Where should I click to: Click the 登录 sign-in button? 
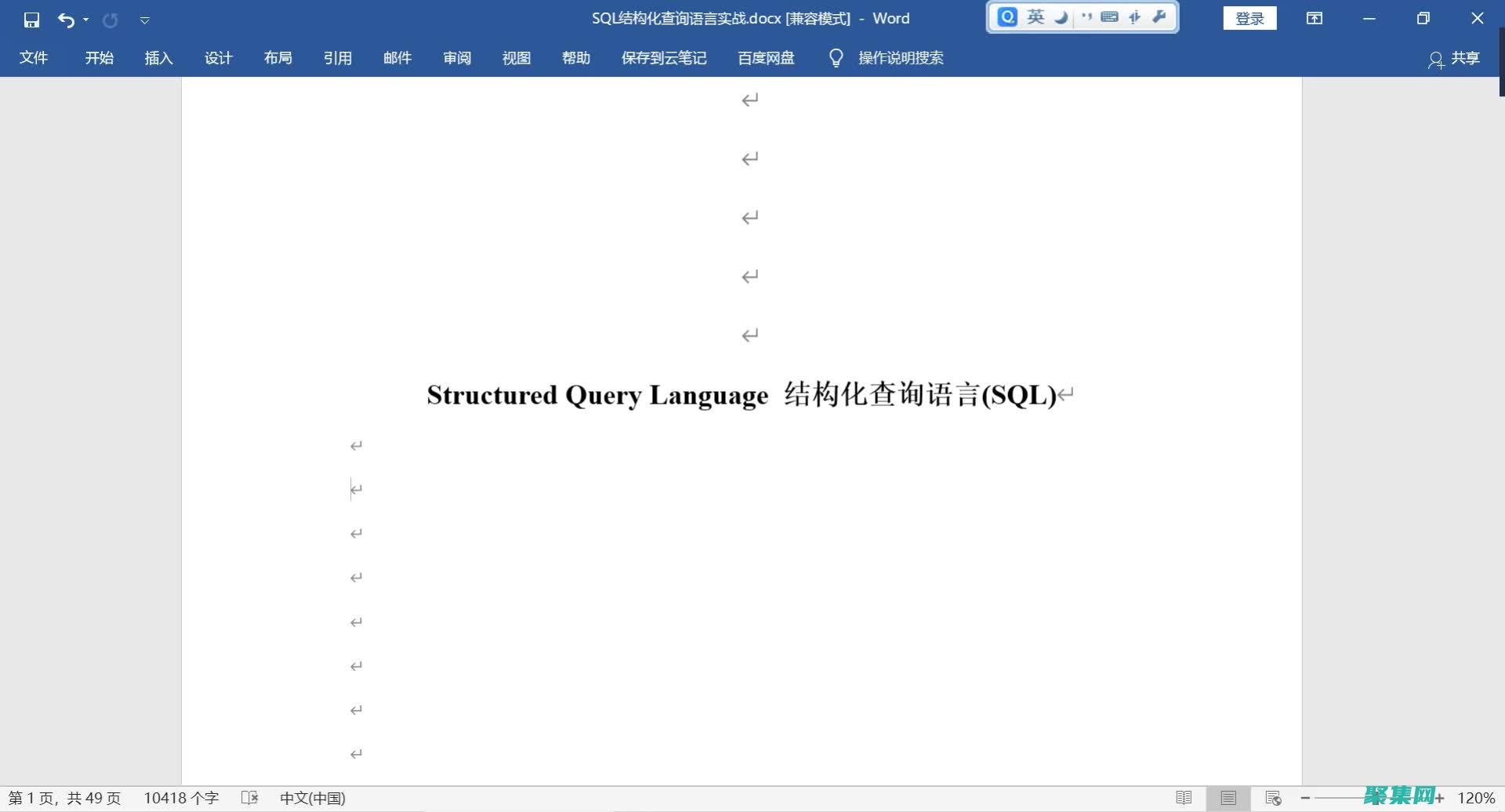(1249, 18)
